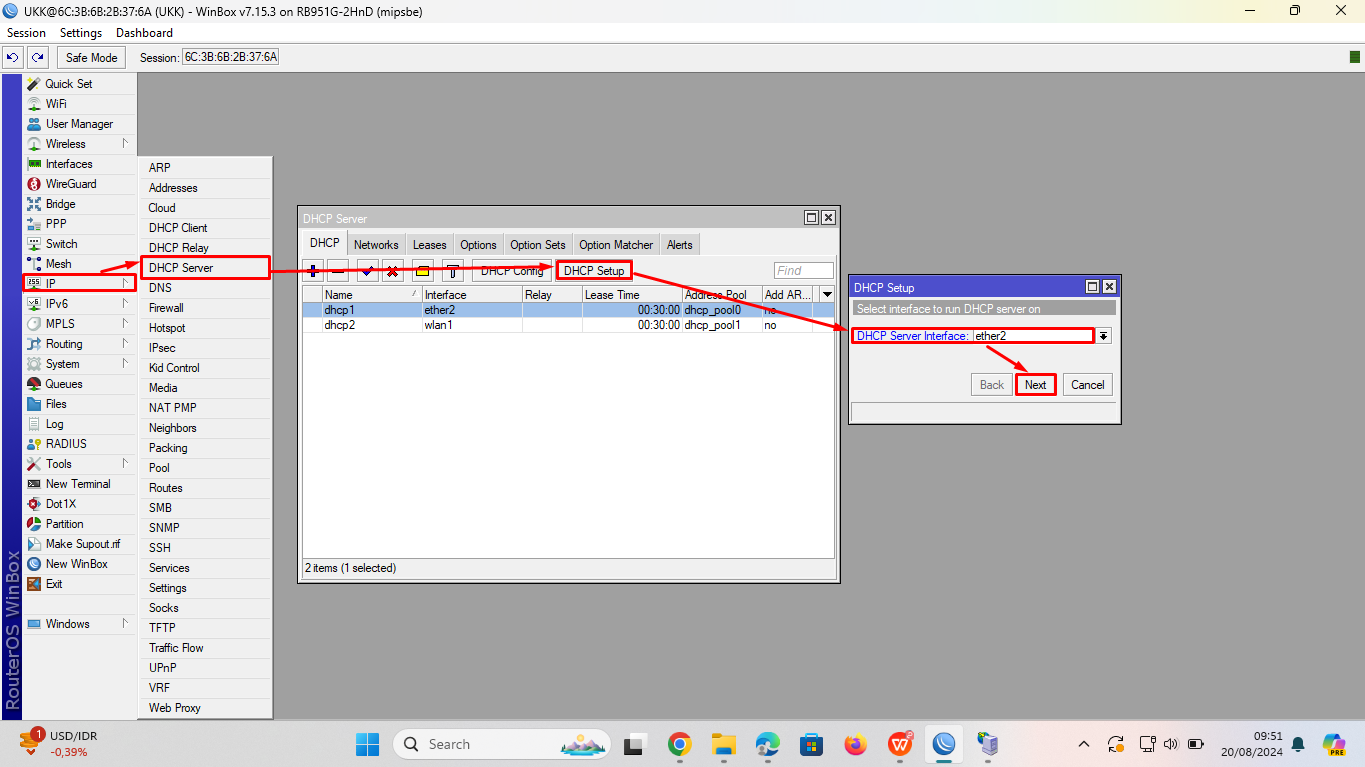Select the dhcp2 row in the table
This screenshot has width=1365, height=767.
point(569,325)
